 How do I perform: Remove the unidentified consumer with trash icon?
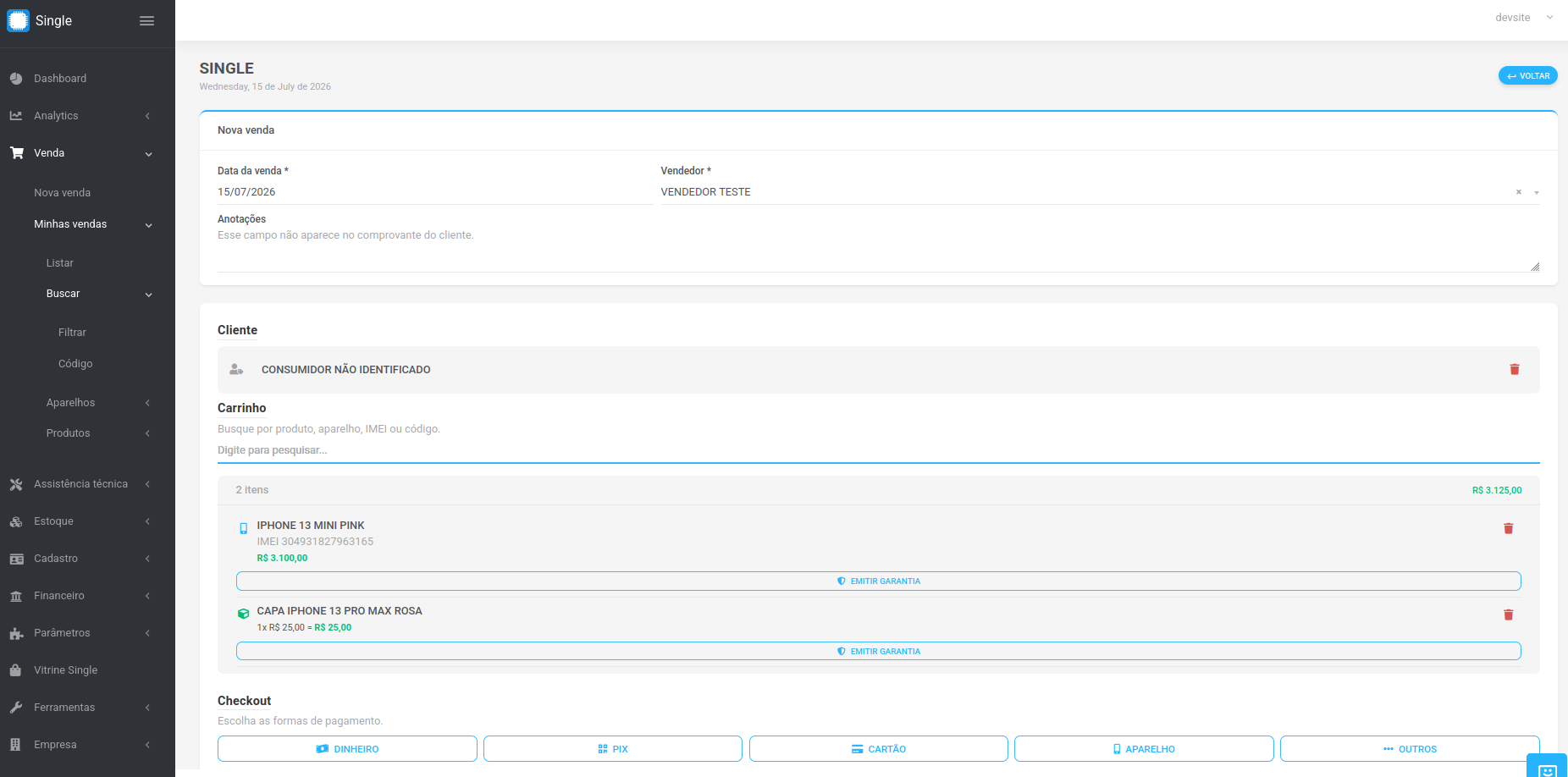[x=1515, y=369]
